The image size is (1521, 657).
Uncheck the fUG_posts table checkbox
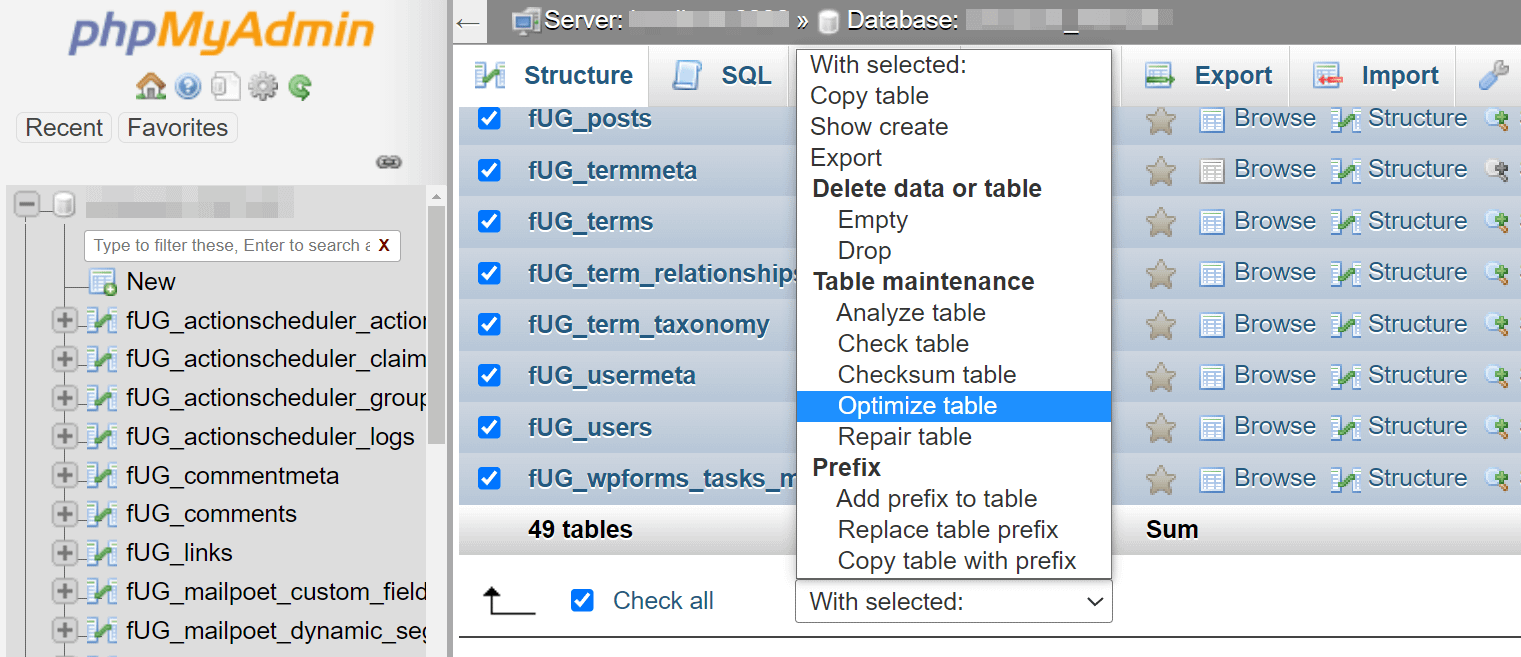[488, 118]
